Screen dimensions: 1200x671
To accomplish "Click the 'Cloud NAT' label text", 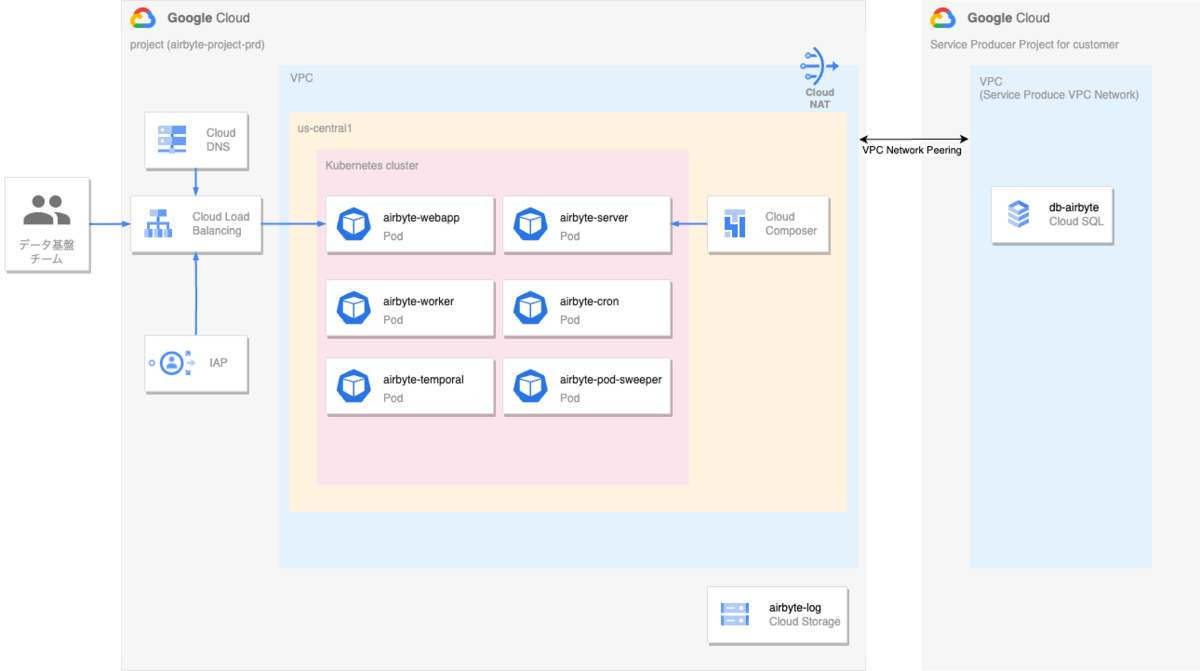I will (819, 98).
